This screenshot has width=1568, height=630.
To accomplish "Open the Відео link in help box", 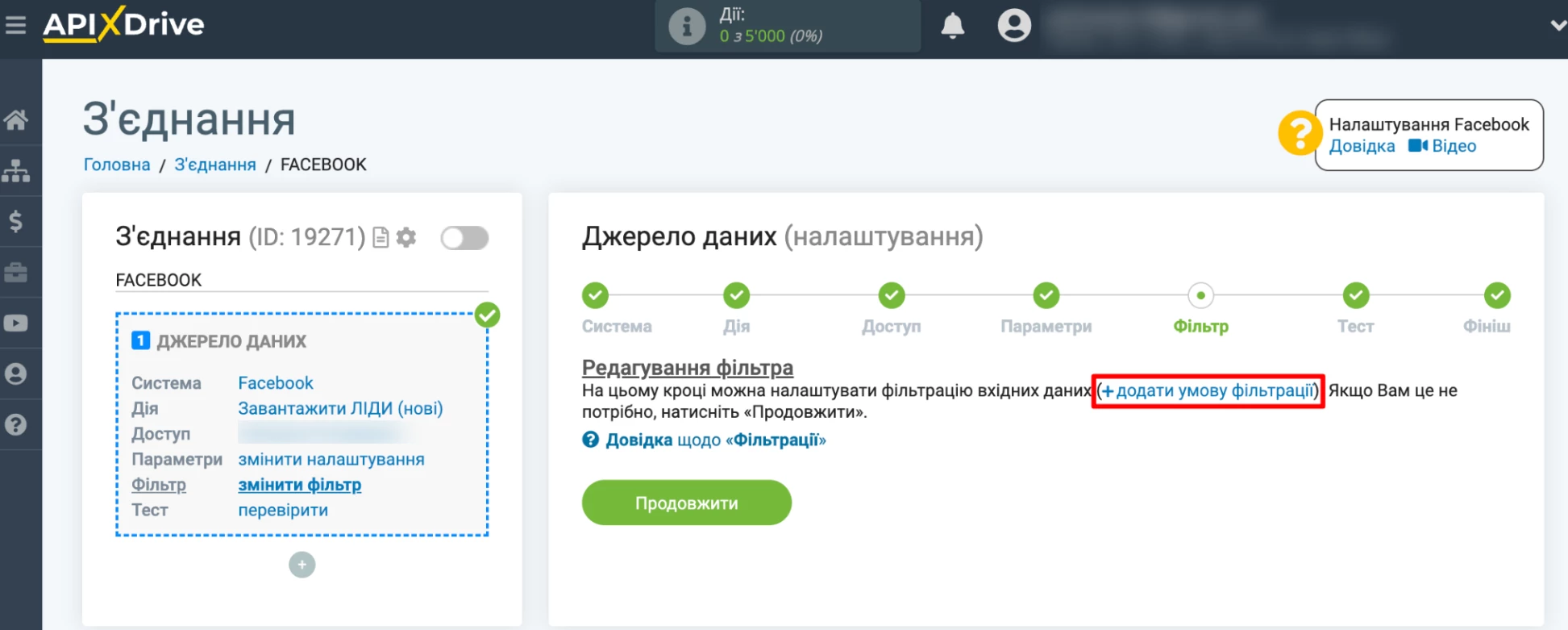I will (x=1442, y=146).
